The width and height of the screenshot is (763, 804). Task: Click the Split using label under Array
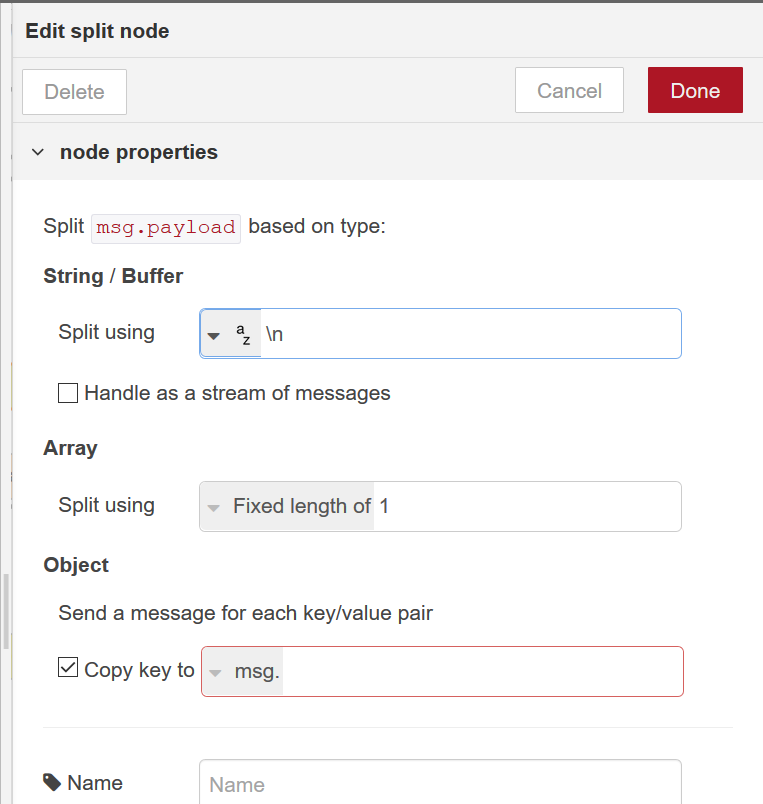pyautogui.click(x=107, y=505)
